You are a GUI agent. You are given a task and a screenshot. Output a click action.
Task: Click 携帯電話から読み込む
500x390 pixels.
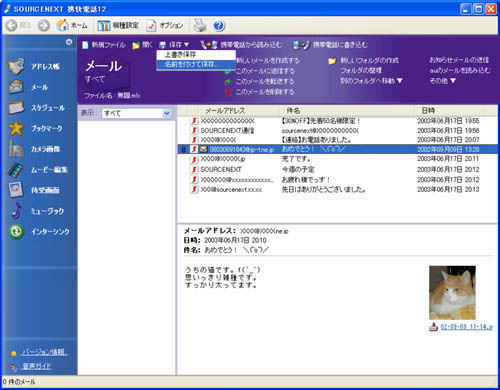click(x=241, y=45)
